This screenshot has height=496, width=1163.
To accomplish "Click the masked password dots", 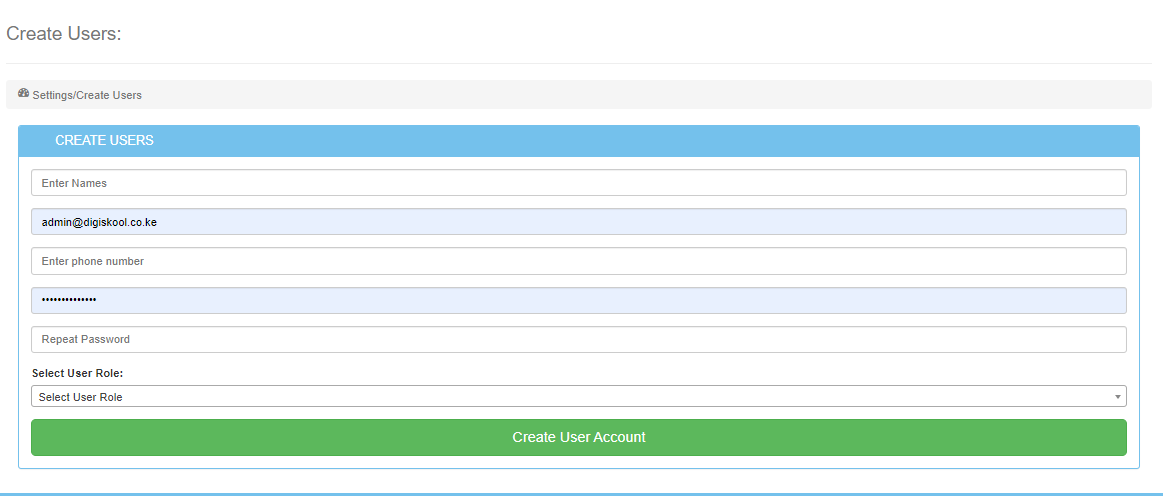I will click(x=69, y=300).
